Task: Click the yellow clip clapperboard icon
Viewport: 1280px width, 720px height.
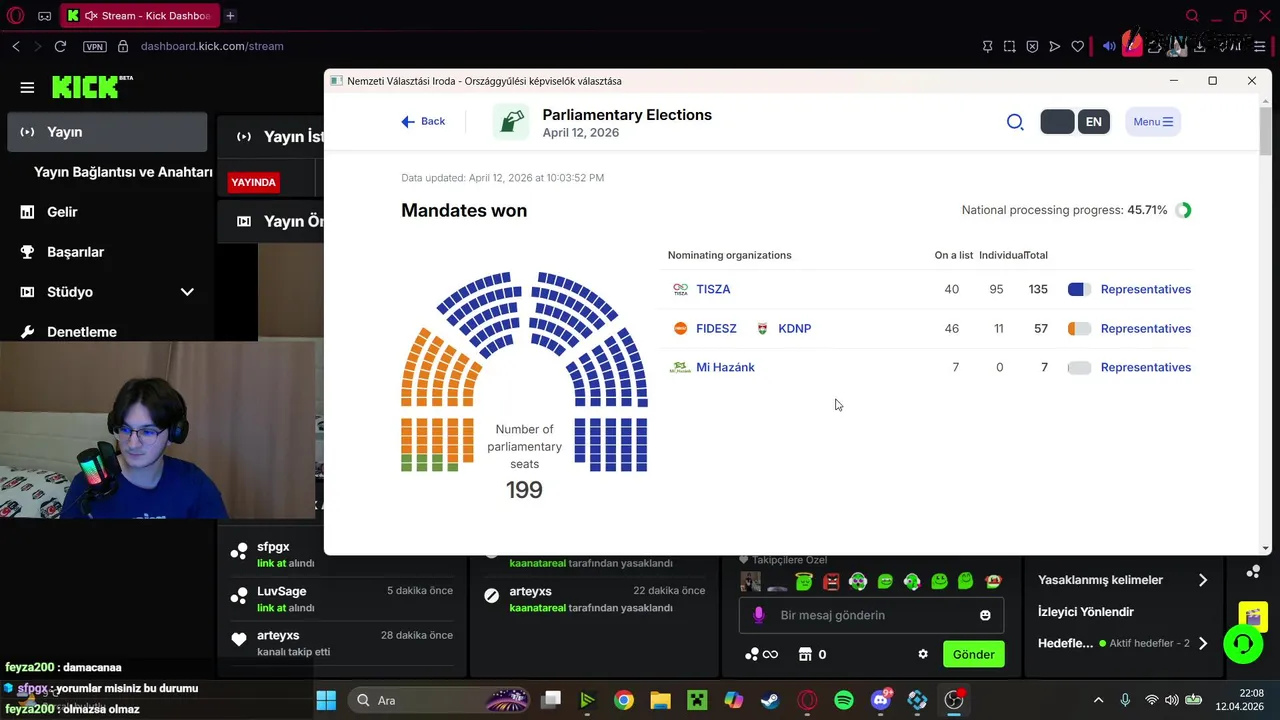Action: pos(1252,616)
